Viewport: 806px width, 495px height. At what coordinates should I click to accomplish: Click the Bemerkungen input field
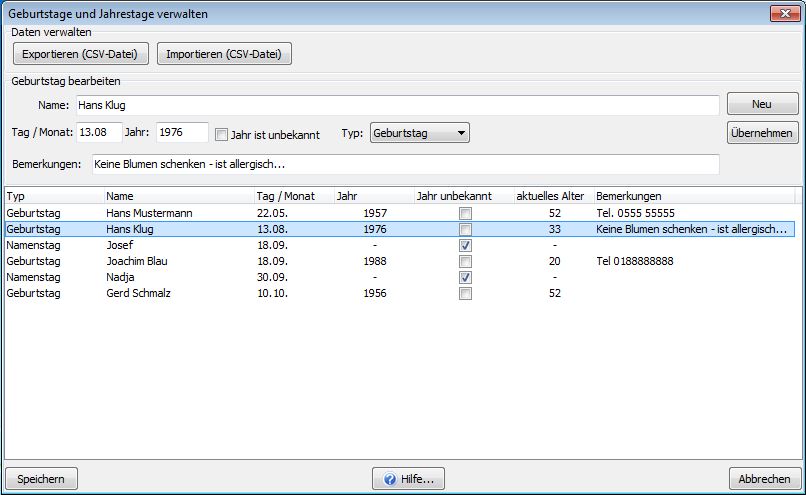(406, 164)
